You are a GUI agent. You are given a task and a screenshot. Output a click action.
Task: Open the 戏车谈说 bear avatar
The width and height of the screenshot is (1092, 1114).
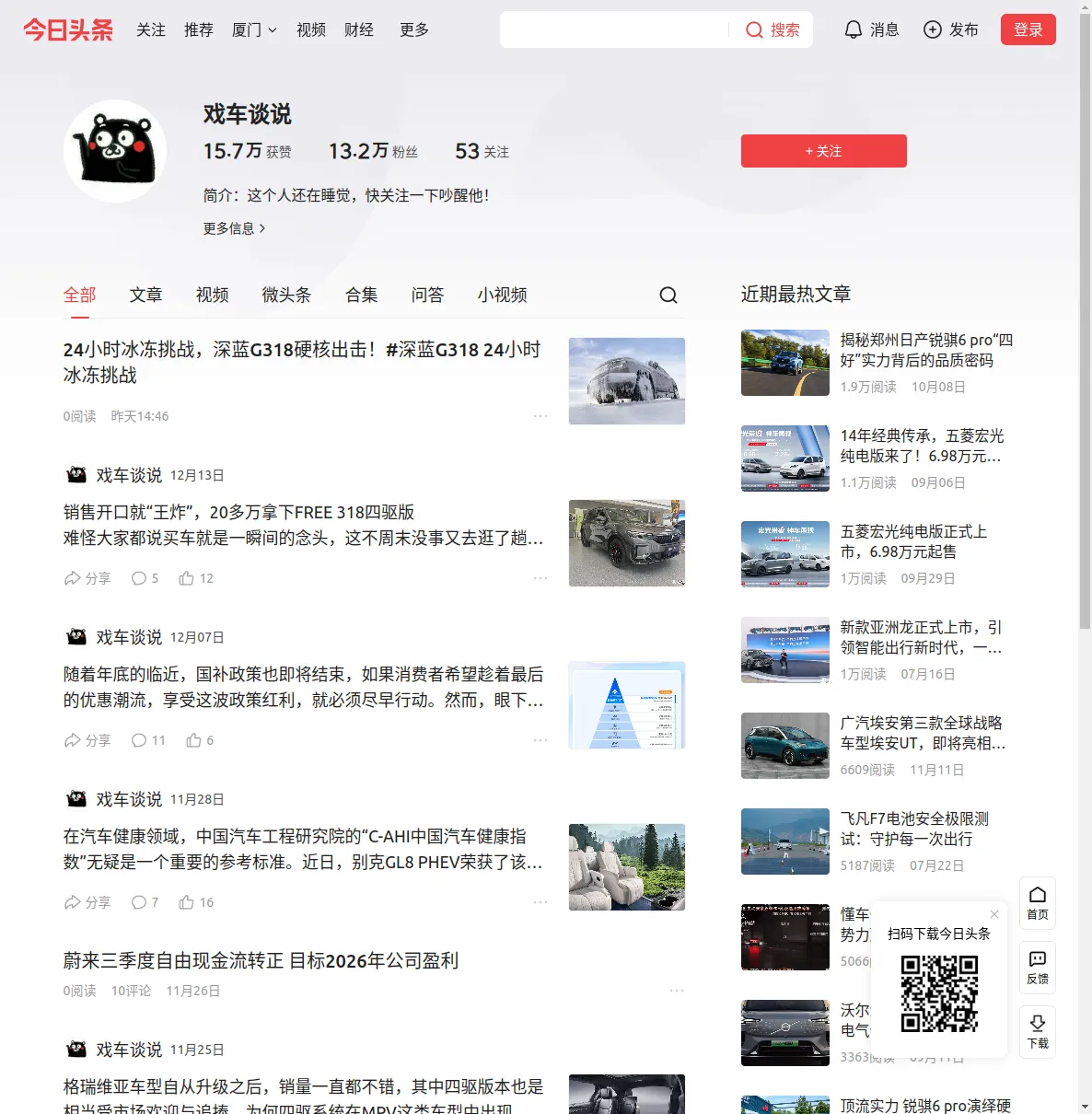click(x=115, y=151)
